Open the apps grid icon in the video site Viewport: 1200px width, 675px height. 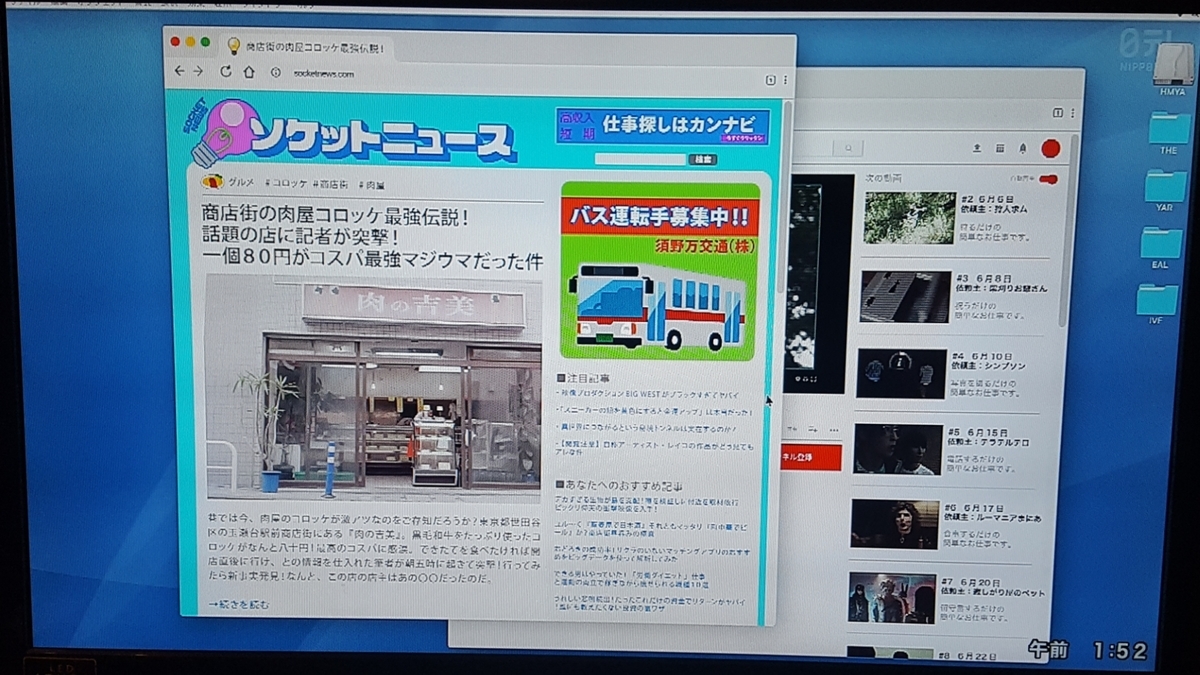(x=999, y=148)
